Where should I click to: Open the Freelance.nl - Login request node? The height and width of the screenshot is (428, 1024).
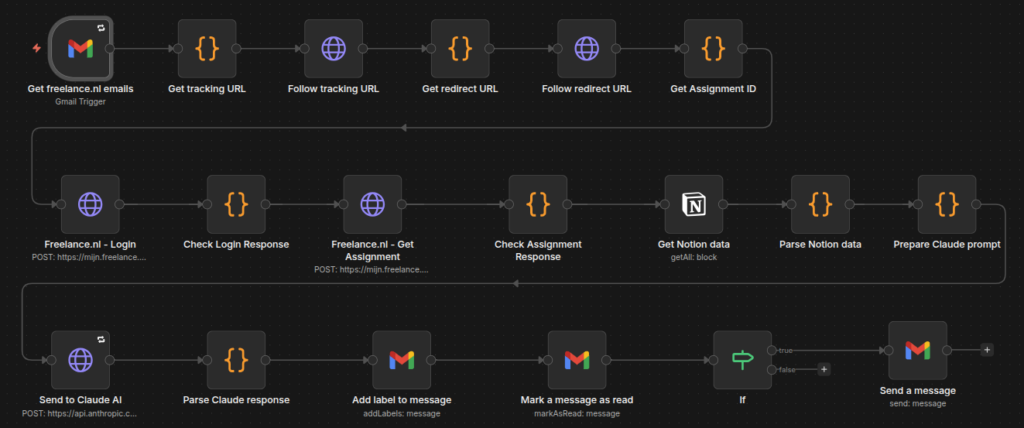pos(90,204)
